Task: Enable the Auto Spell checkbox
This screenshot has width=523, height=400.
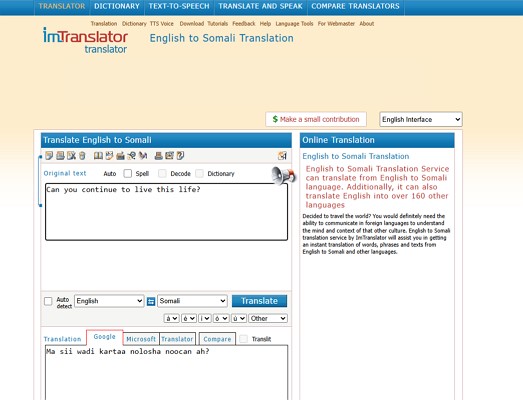Action: 127,173
